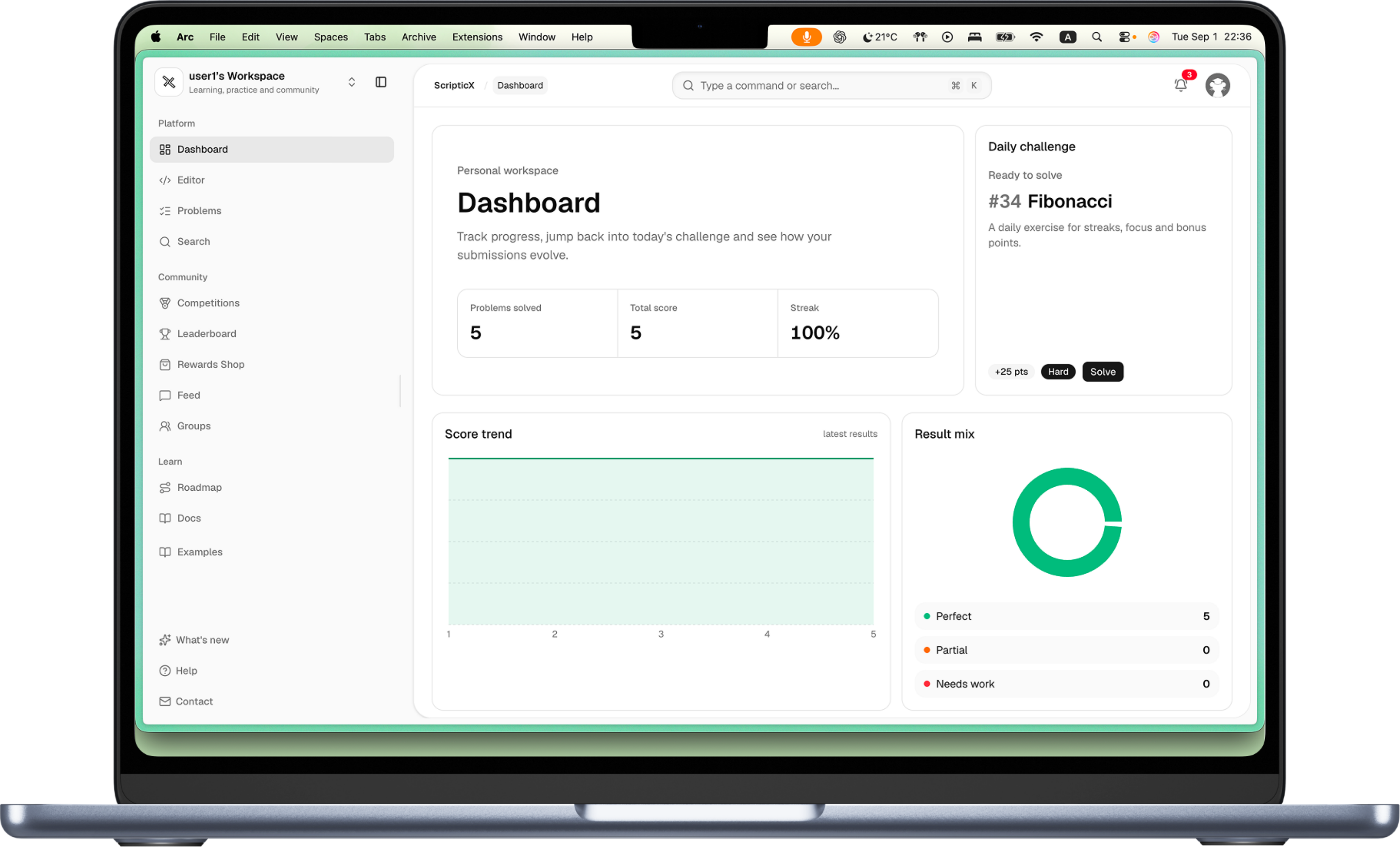Open notifications bell with 3 badge

pyautogui.click(x=1181, y=85)
